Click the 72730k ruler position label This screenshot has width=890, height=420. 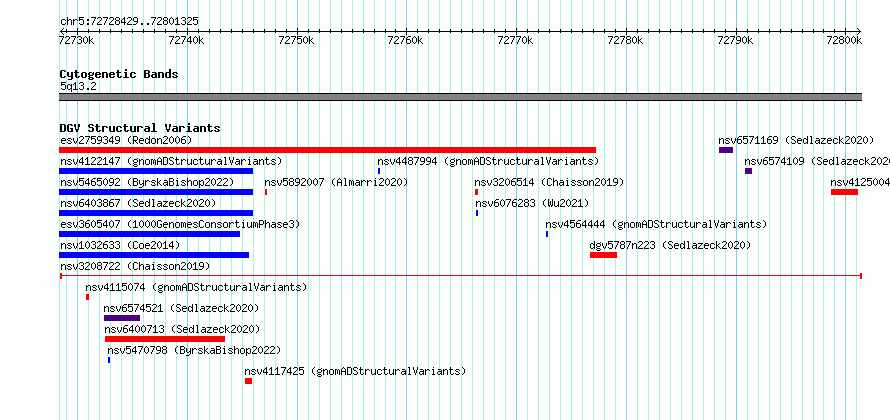click(x=76, y=40)
